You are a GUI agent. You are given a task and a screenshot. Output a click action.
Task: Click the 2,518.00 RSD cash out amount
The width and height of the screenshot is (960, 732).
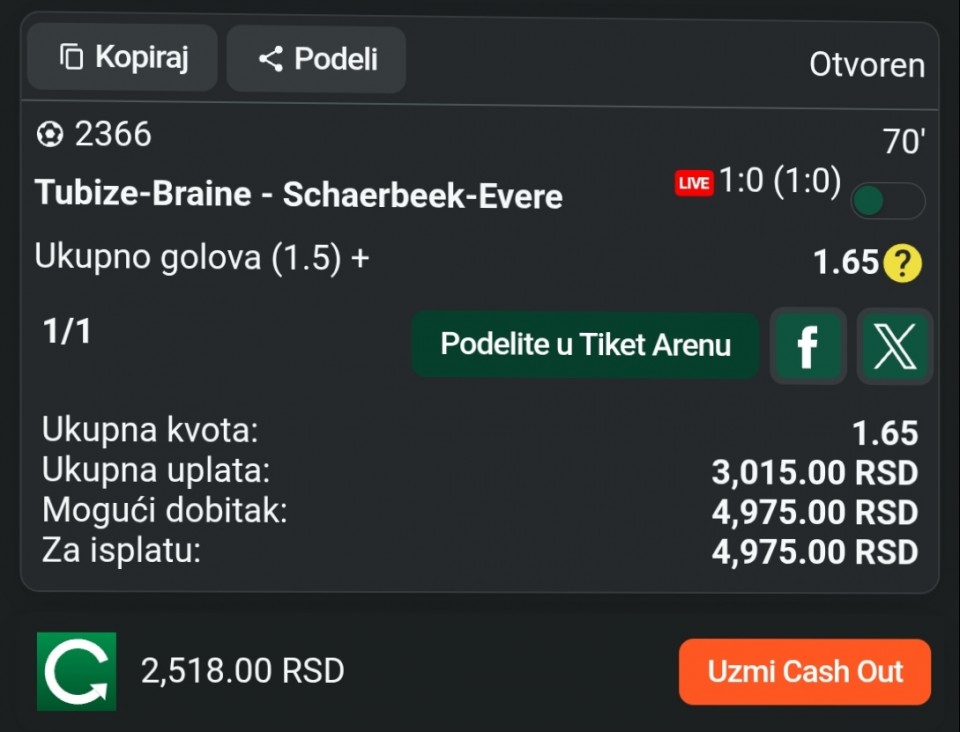(243, 671)
